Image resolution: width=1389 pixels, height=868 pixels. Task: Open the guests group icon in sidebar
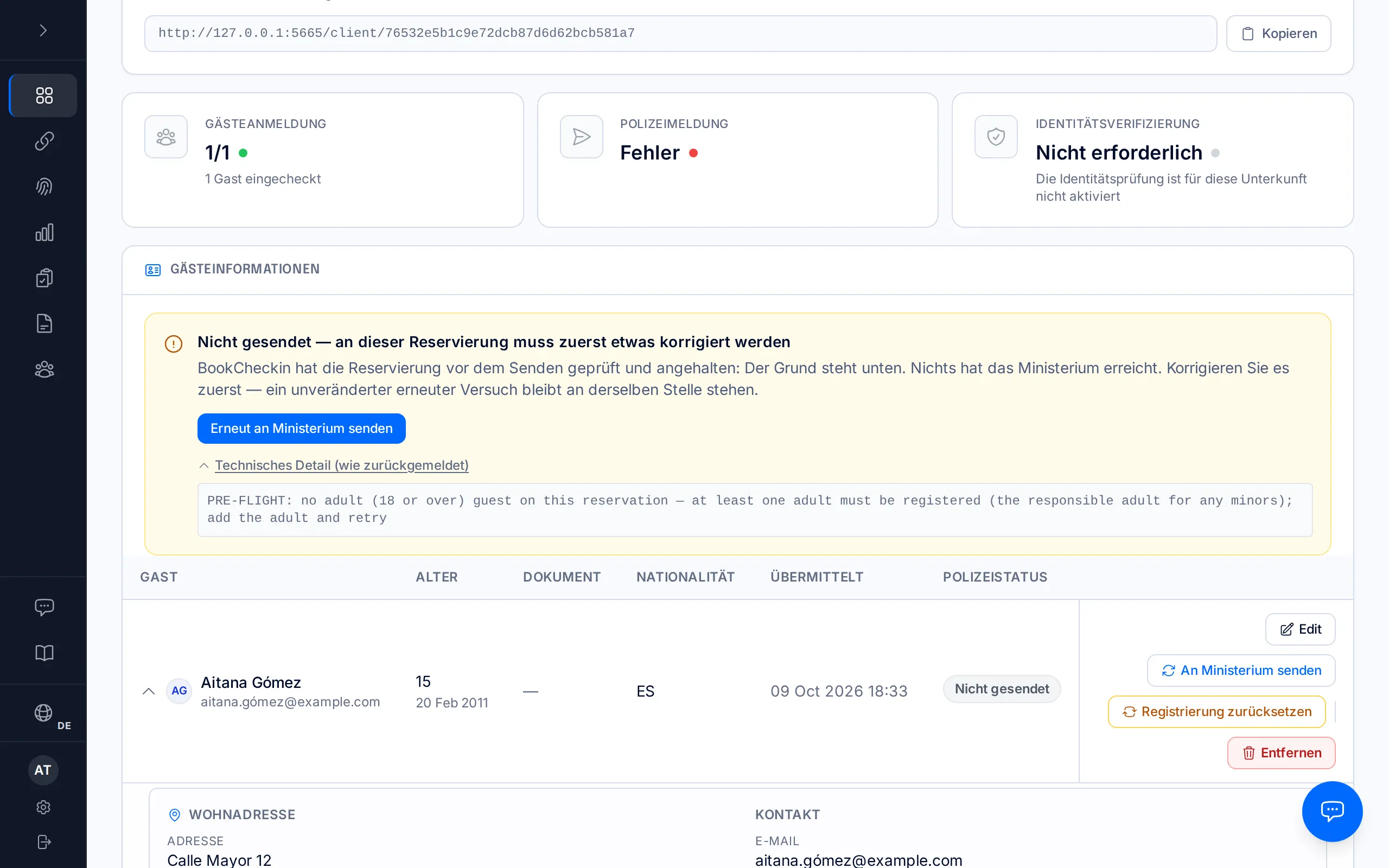click(43, 369)
